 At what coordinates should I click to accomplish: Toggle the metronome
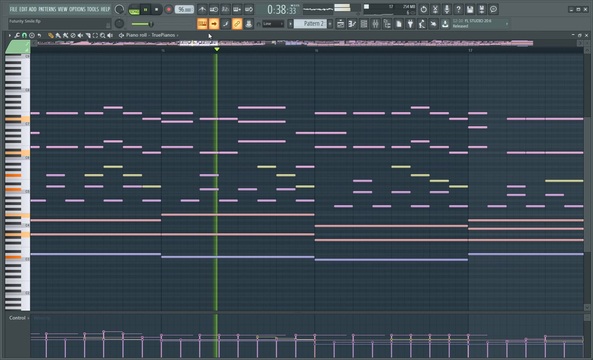(x=202, y=9)
